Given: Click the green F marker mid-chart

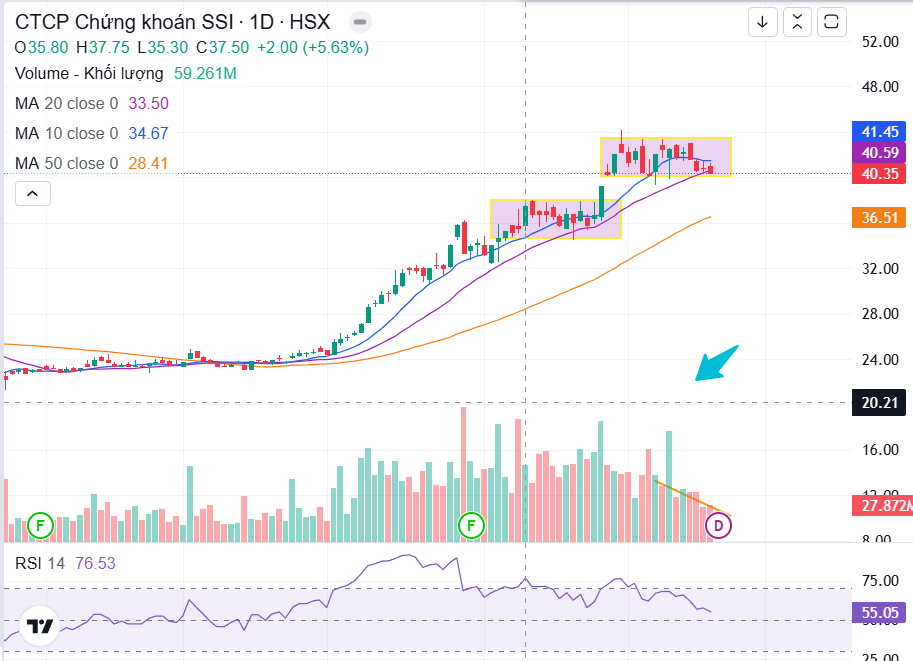Looking at the screenshot, I should [471, 524].
